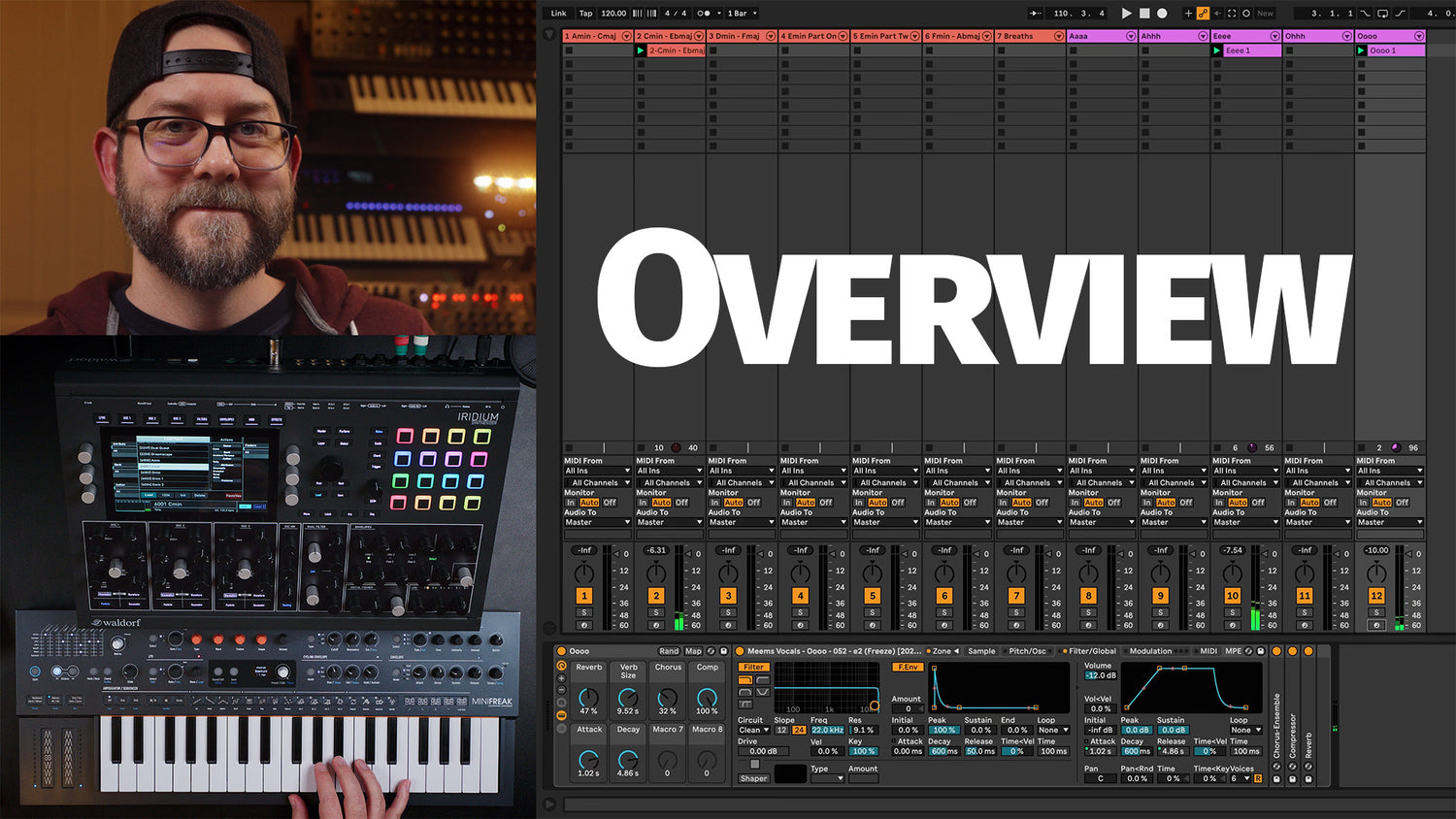Open the Modulation tab in Sampler
This screenshot has width=1456, height=819.
1150,651
